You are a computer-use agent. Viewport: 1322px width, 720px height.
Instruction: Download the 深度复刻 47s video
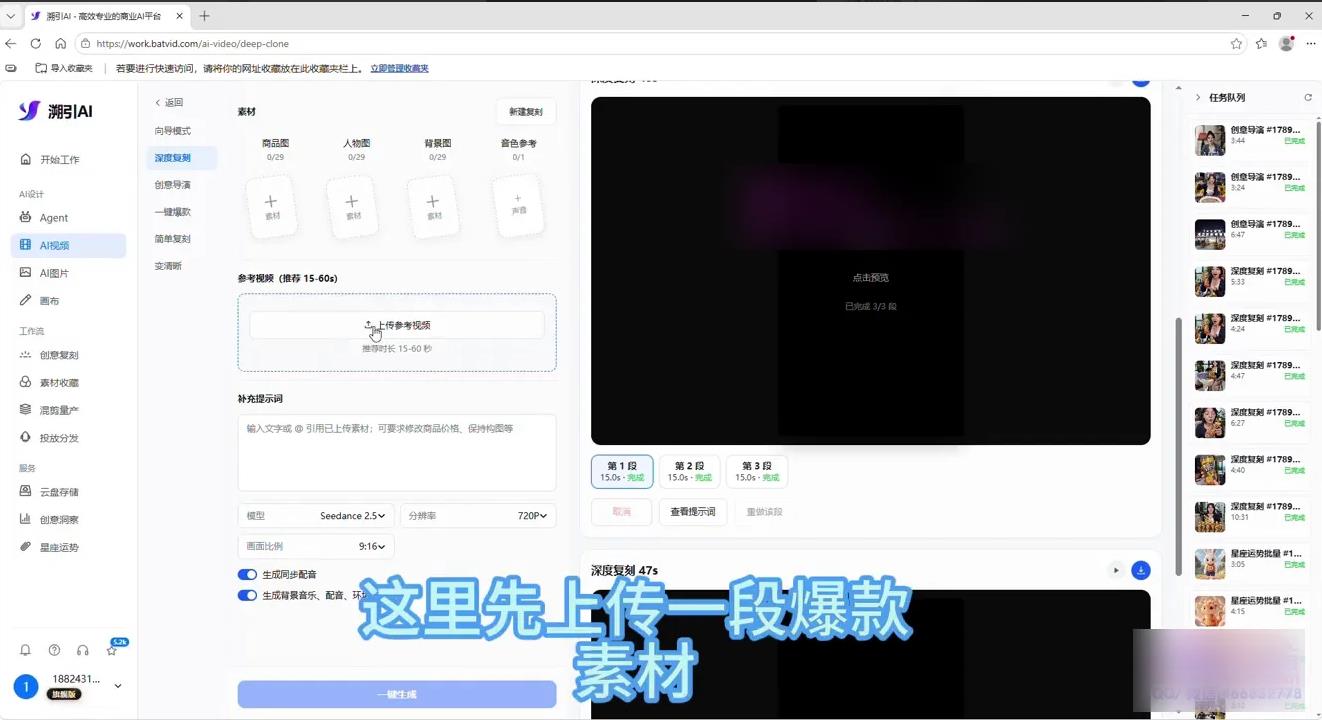tap(1140, 570)
